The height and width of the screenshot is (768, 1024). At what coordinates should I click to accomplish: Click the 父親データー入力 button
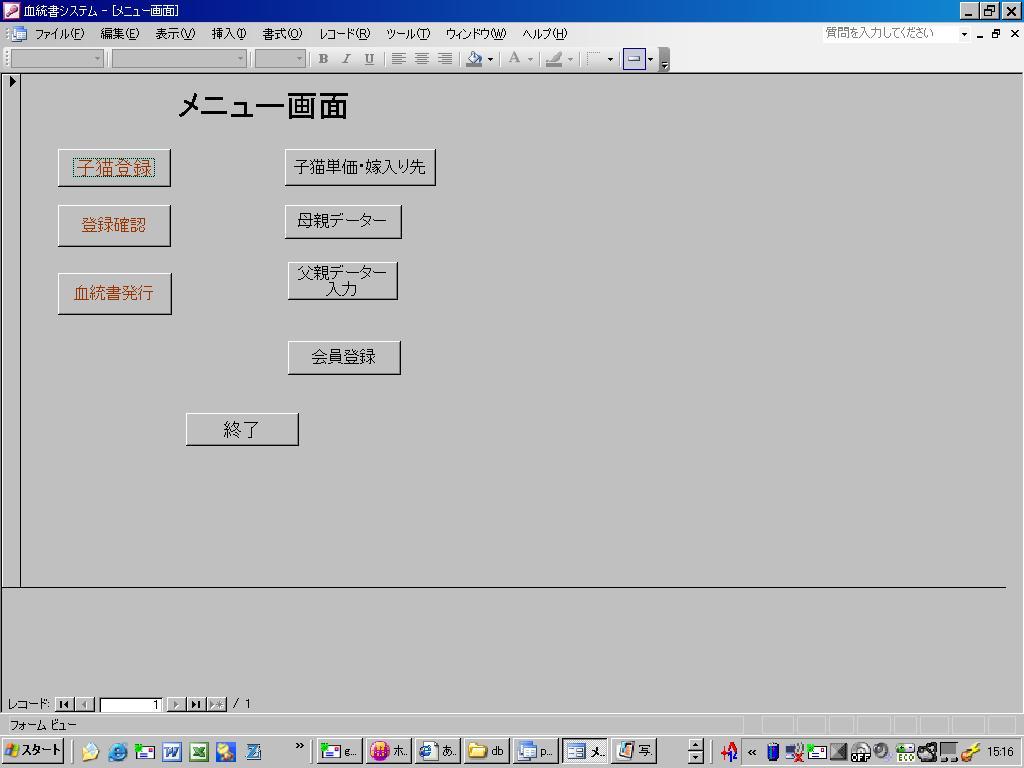pyautogui.click(x=343, y=281)
